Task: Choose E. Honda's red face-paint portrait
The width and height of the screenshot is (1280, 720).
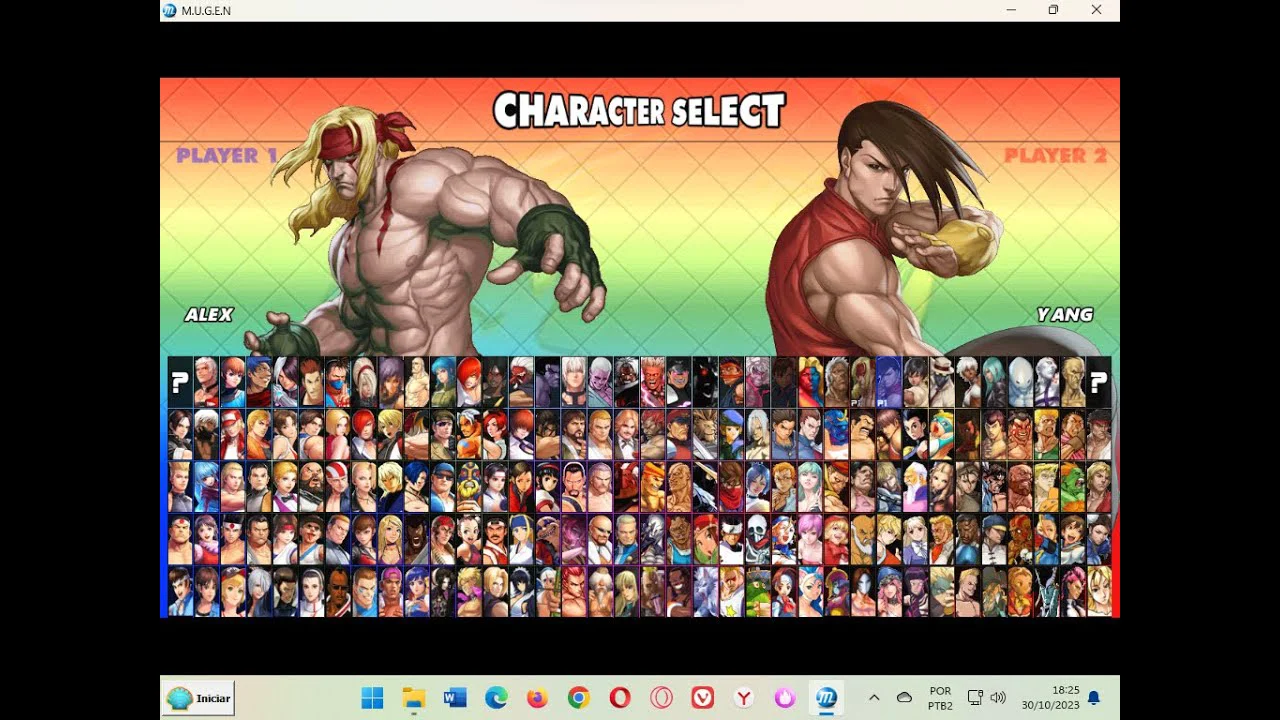Action: click(x=1020, y=435)
